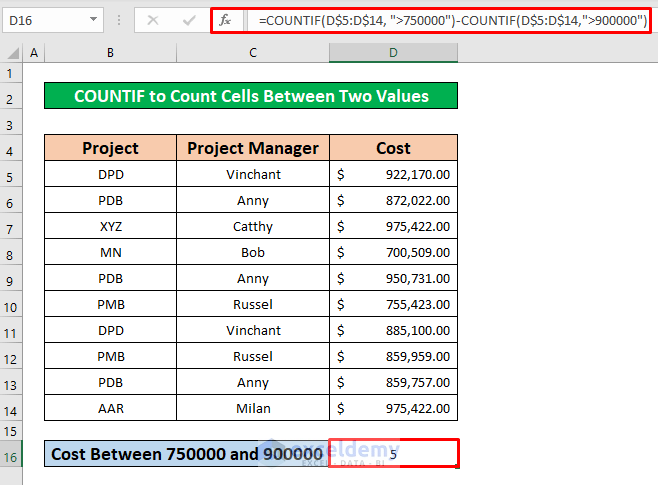Screen dimensions: 658x485
Task: Click the Enter checkmark formula icon
Action: 185,19
